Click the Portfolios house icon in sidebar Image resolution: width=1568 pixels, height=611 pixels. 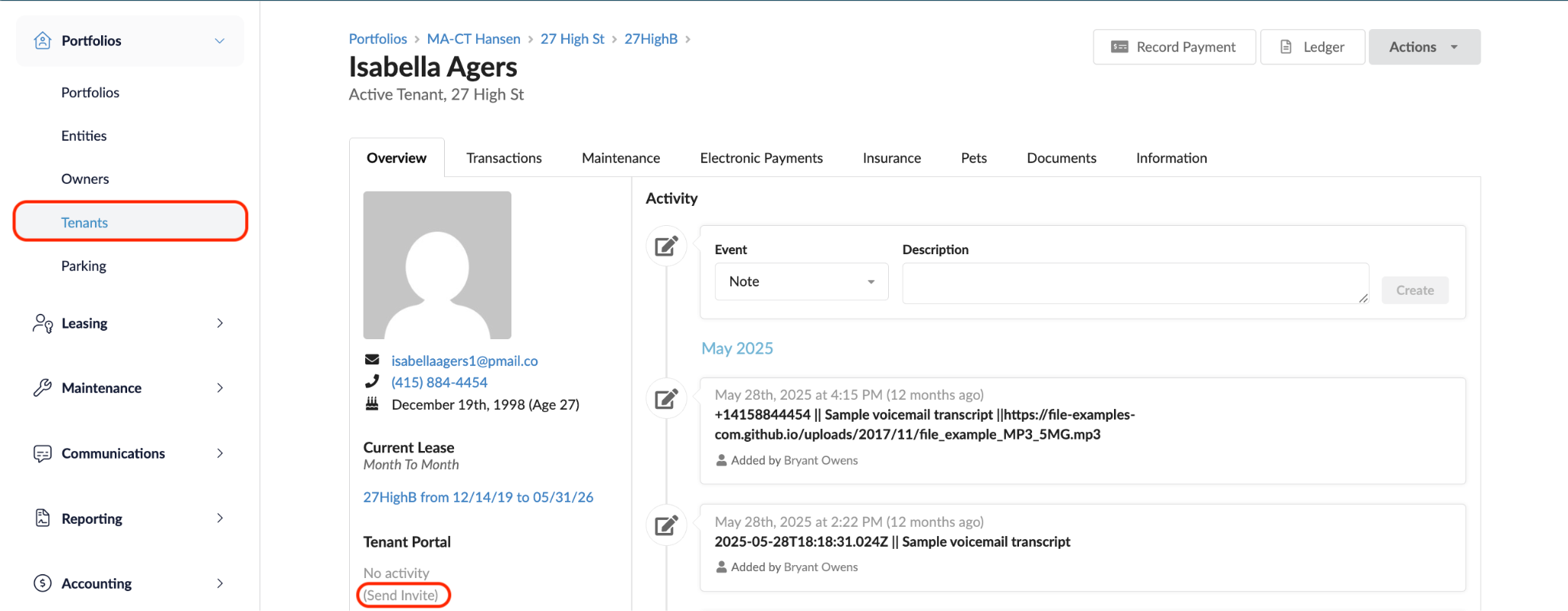[x=43, y=41]
